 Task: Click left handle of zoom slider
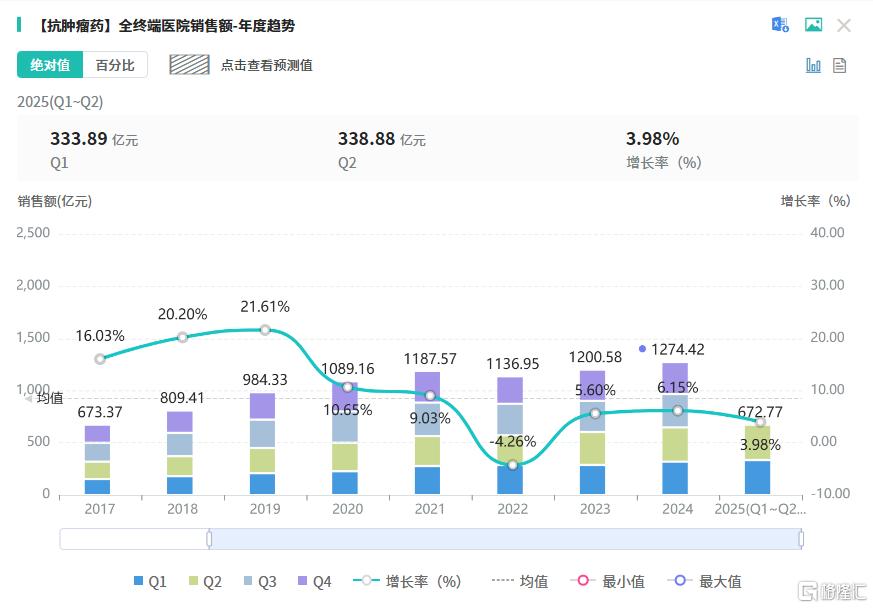coord(209,539)
